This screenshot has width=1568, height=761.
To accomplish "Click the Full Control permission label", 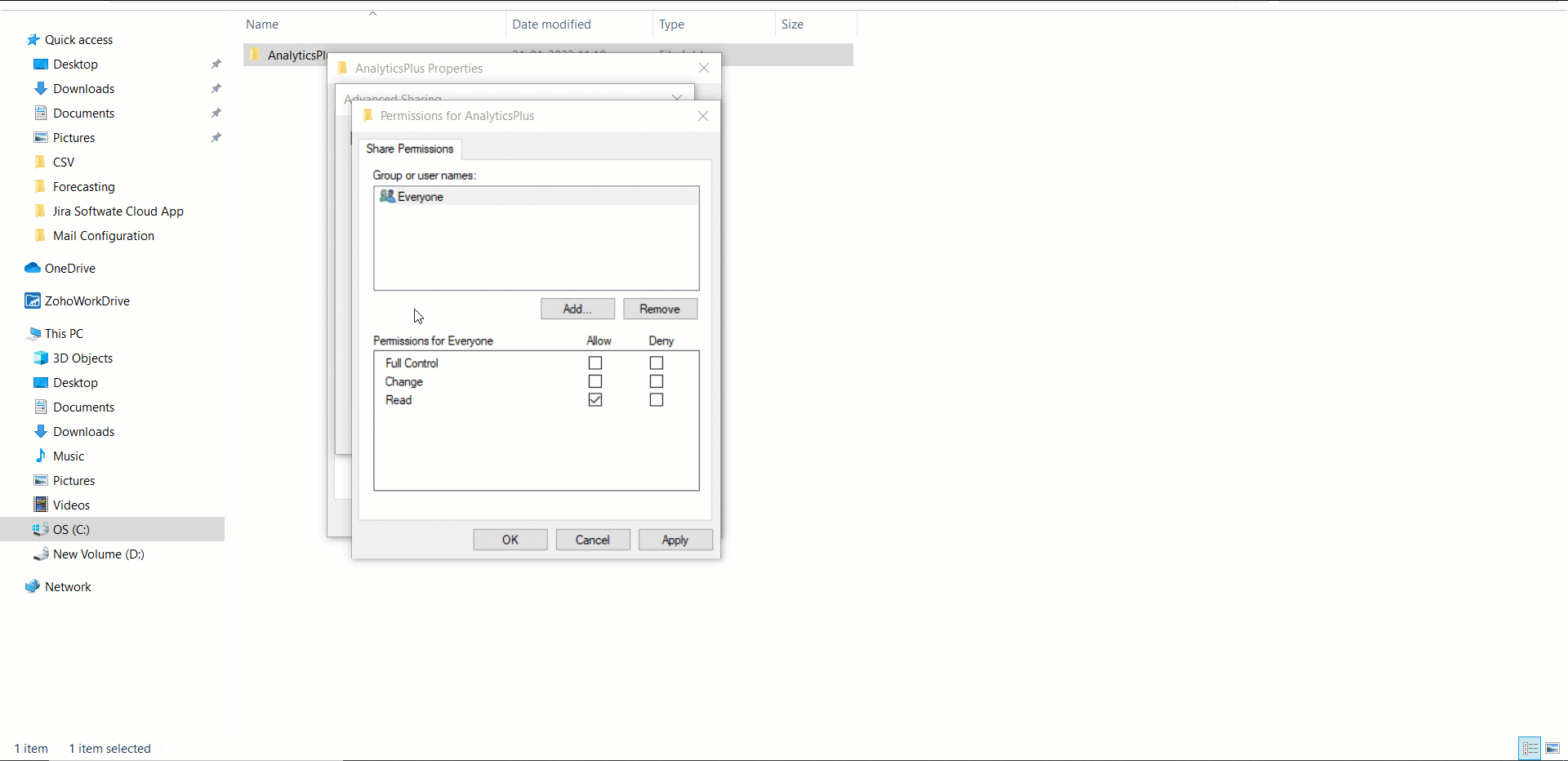I will click(x=412, y=363).
